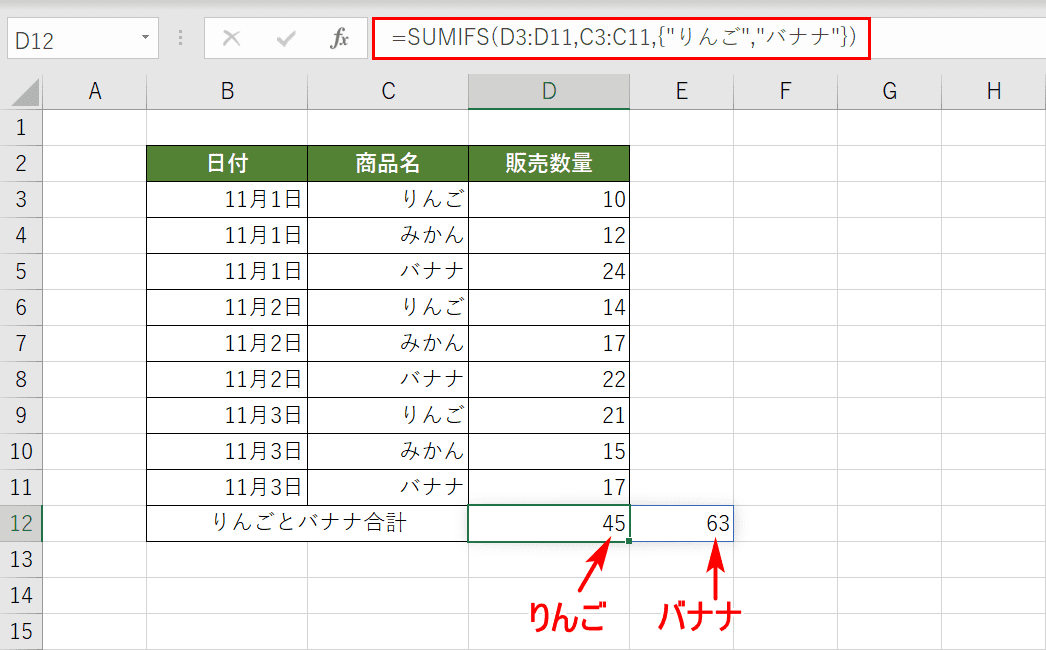The height and width of the screenshot is (650, 1046).
Task: Select バナナ cell in row 11
Action: [x=388, y=488]
